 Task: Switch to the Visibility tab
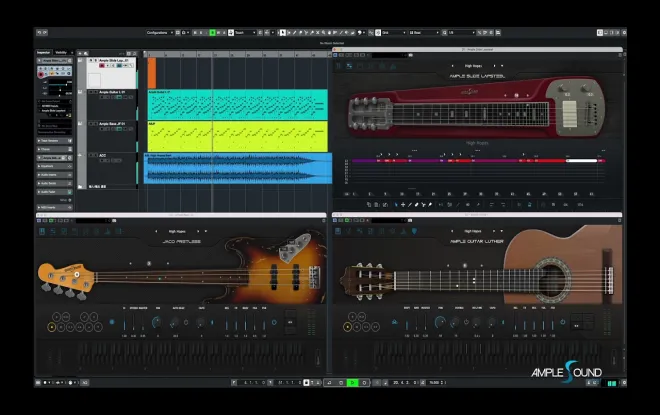click(x=61, y=53)
